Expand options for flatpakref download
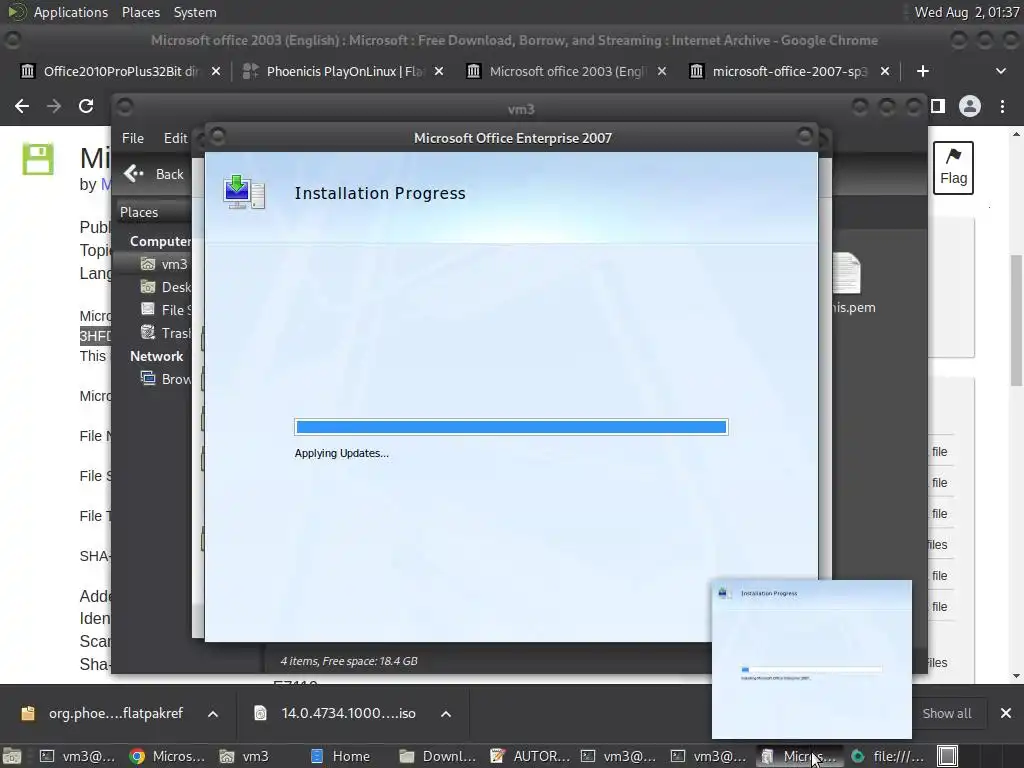 [x=213, y=714]
